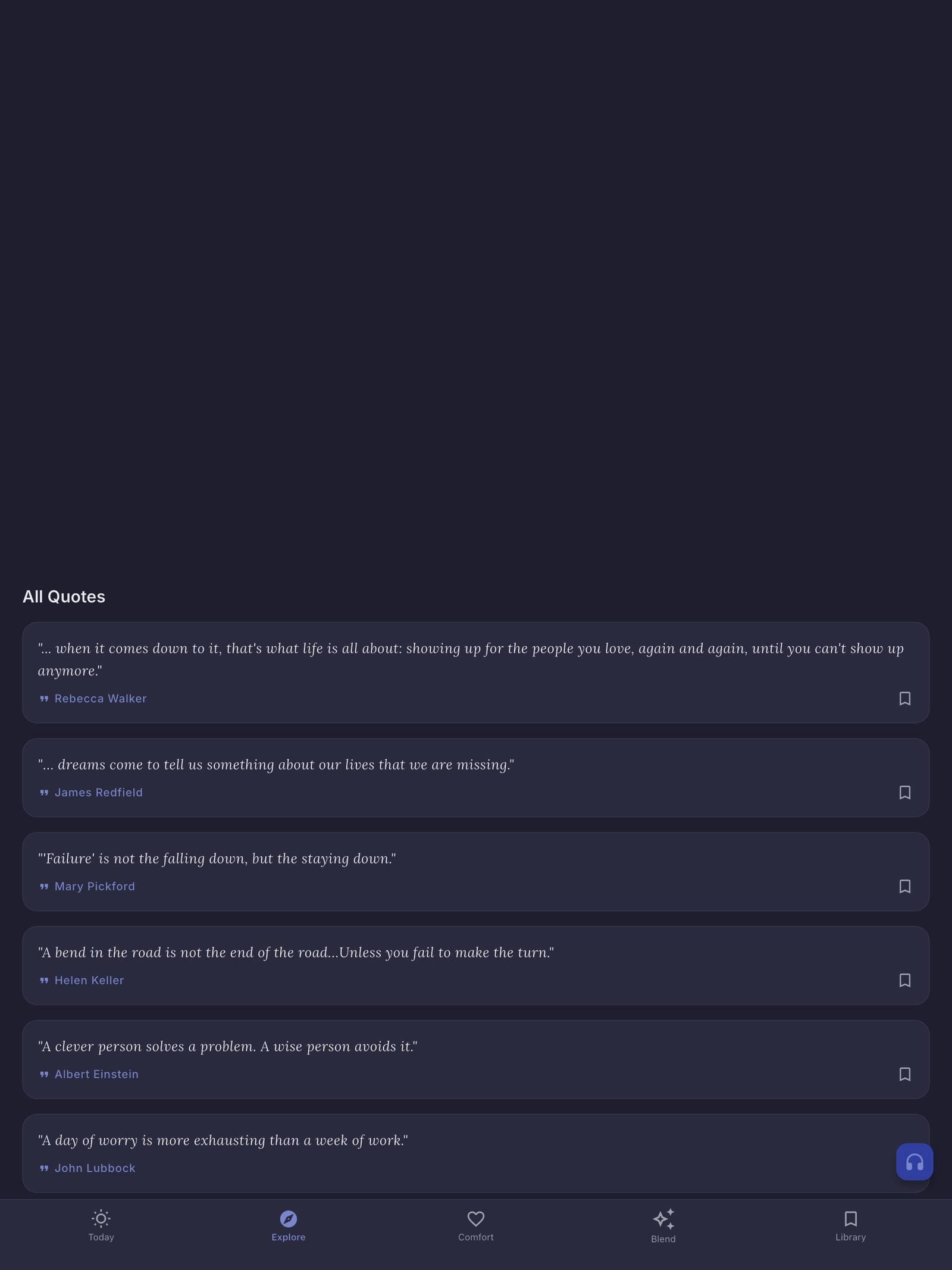The image size is (952, 1270).
Task: Save the James Redfield quote bookmark
Action: [904, 792]
